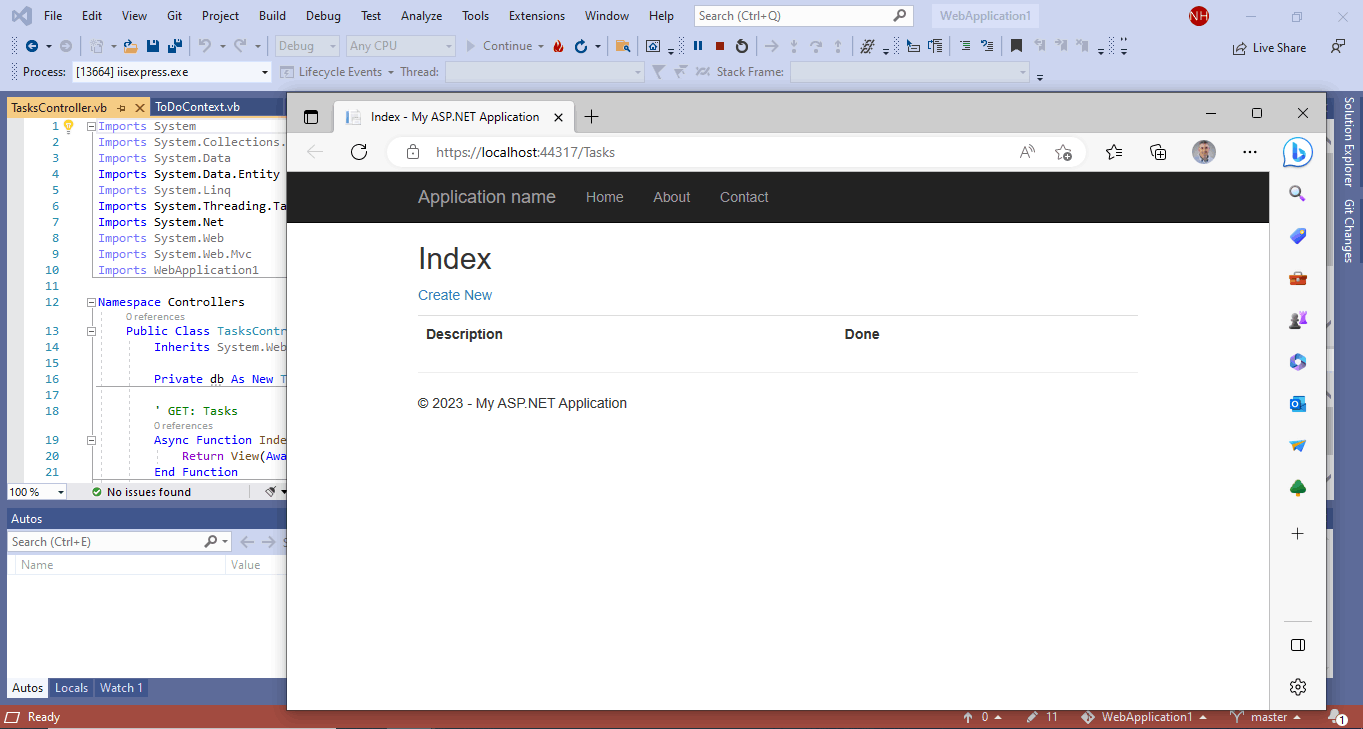Click the breakpoint bulb margin indicator on line 1
Image resolution: width=1363 pixels, height=729 pixels.
point(68,124)
